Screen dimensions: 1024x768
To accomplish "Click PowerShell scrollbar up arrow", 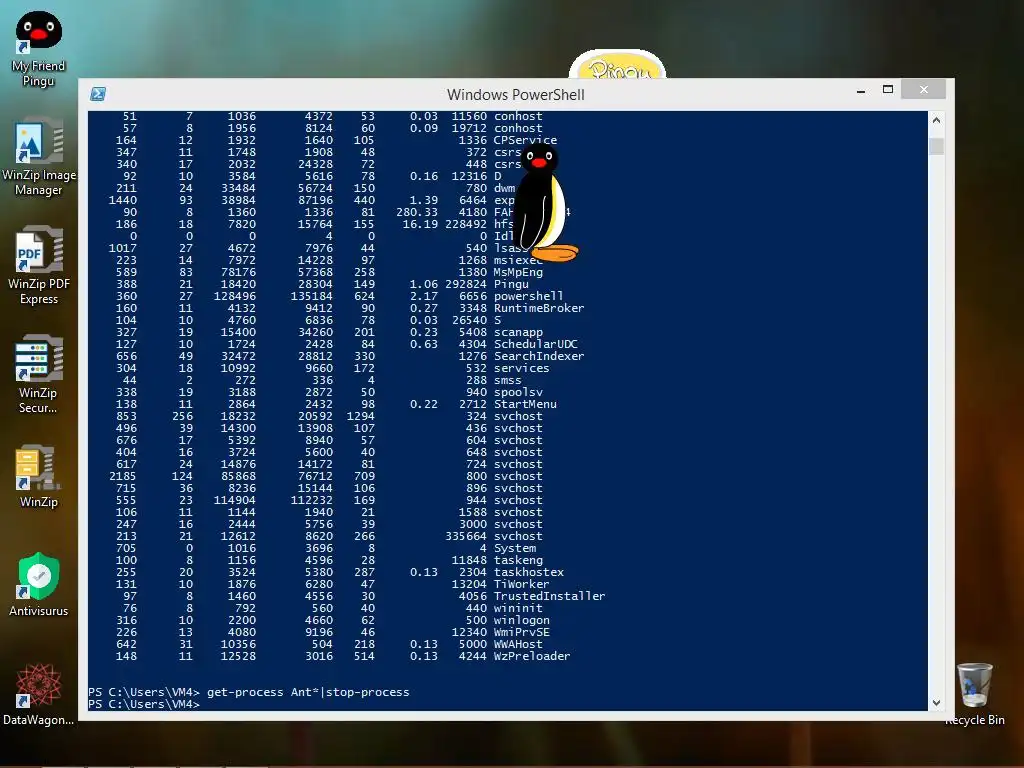I will [x=936, y=120].
